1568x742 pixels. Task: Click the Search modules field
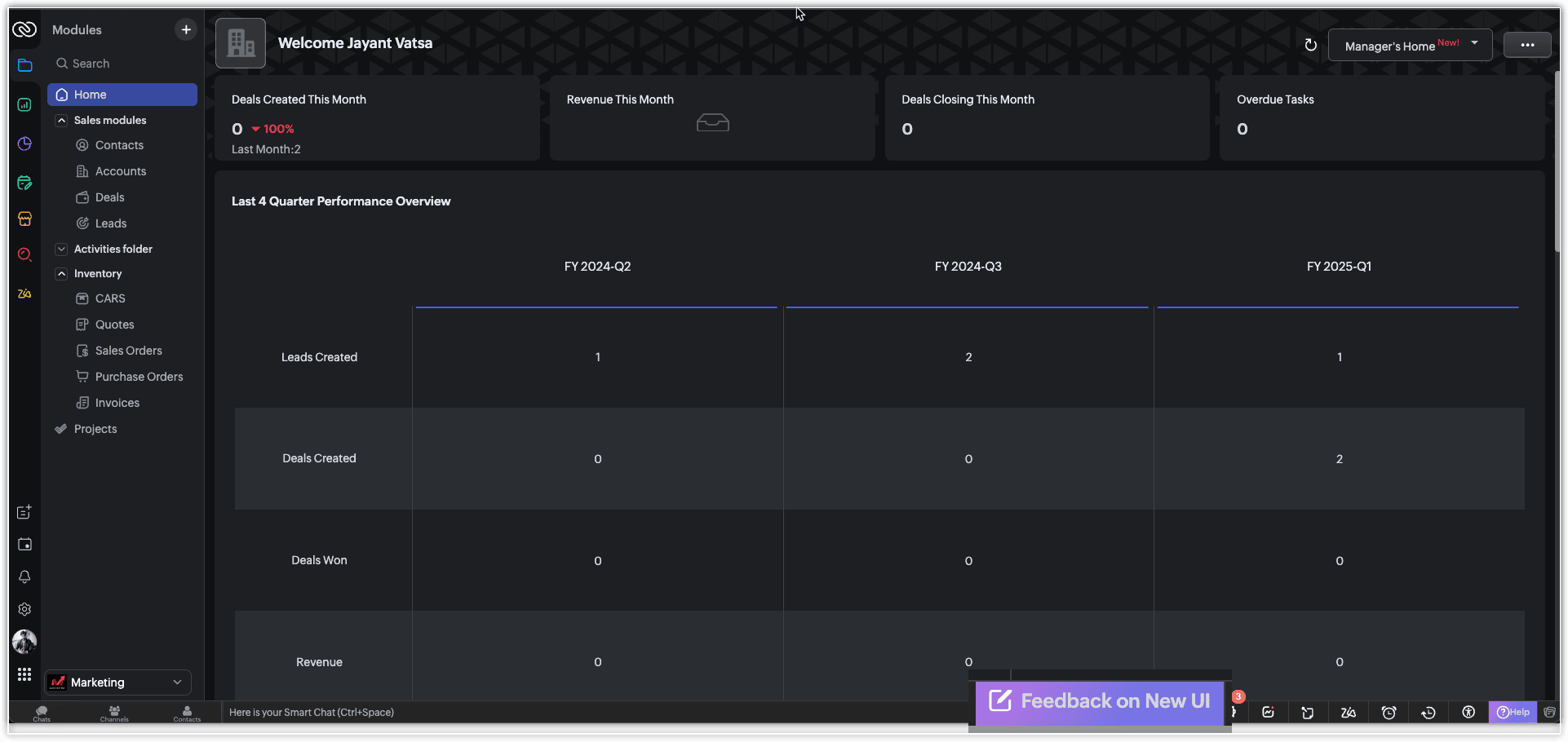point(122,64)
